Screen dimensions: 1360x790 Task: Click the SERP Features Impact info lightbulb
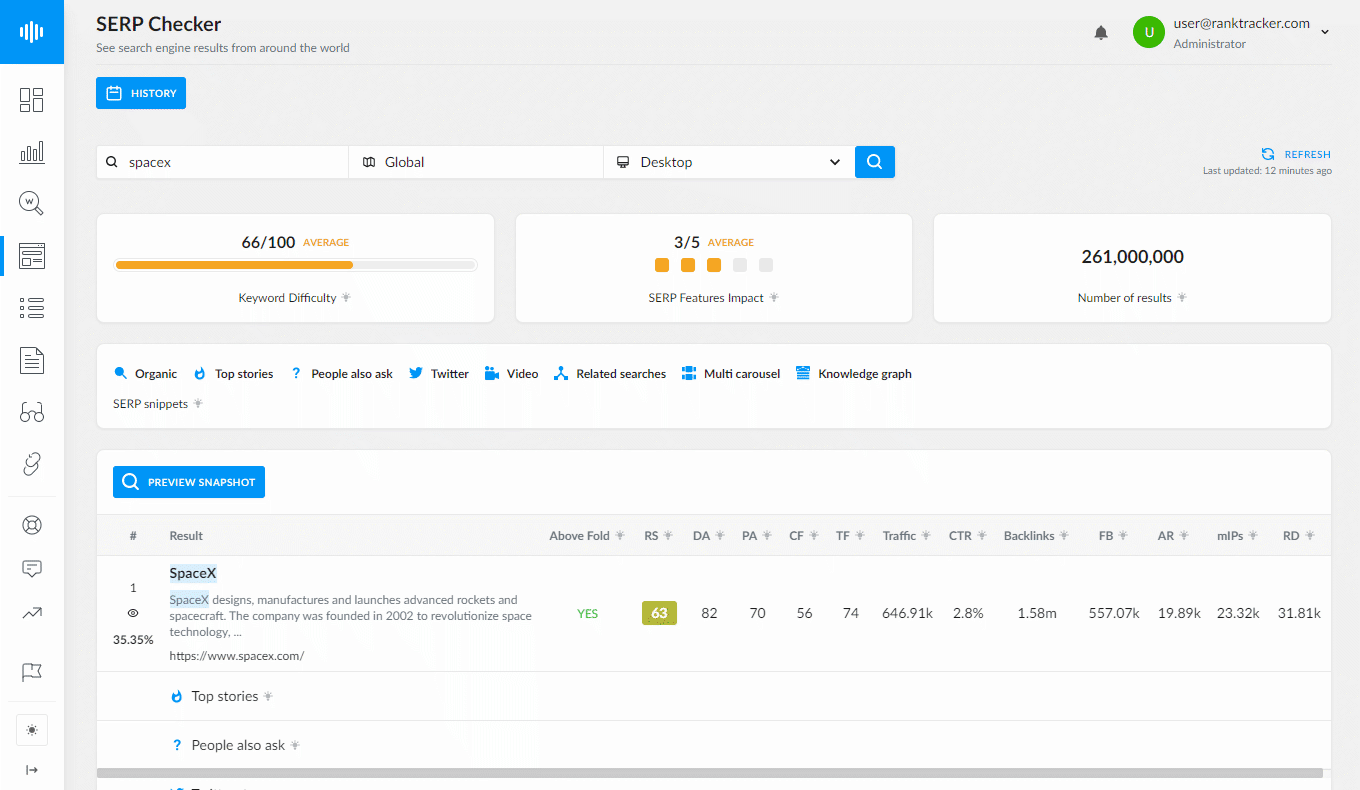click(x=774, y=298)
